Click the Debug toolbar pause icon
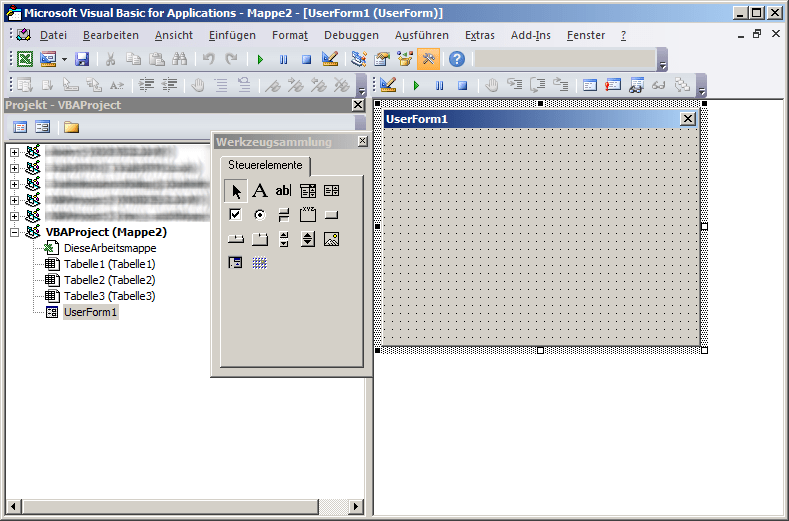The height and width of the screenshot is (521, 789). pos(439,85)
